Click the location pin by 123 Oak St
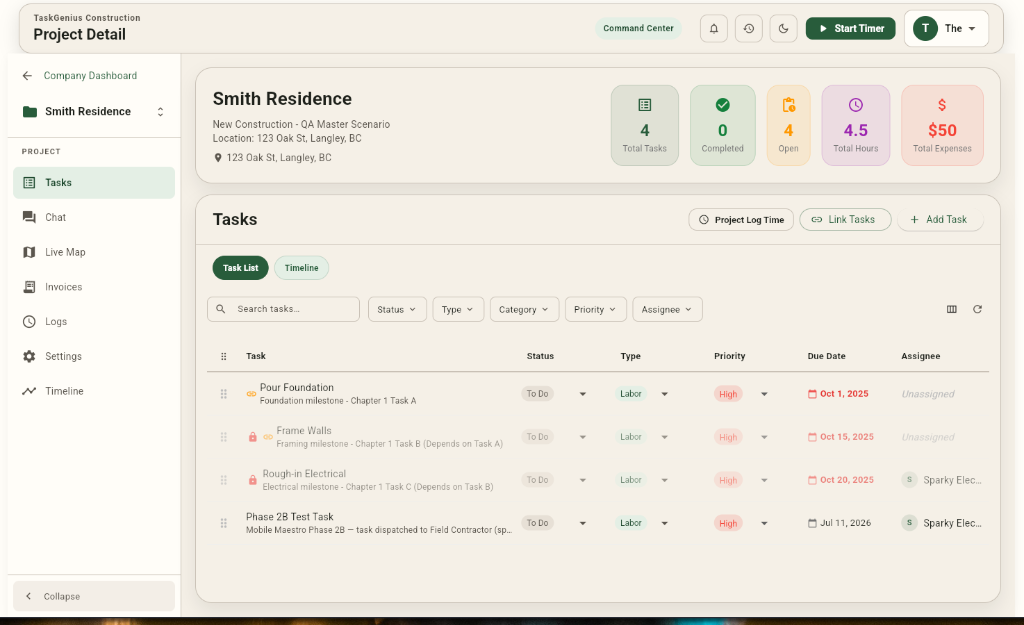Viewport: 1024px width, 625px height. tap(217, 157)
